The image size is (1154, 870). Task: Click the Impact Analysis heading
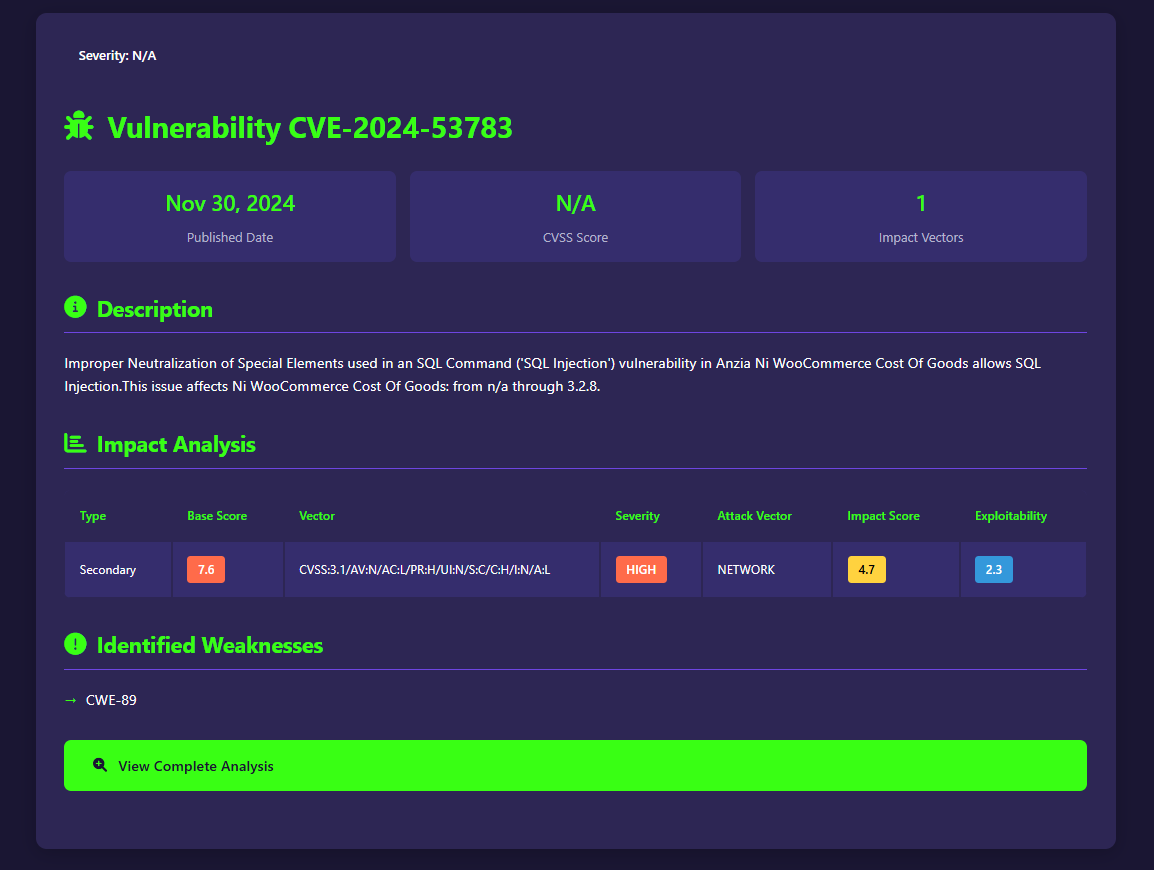pyautogui.click(x=176, y=445)
